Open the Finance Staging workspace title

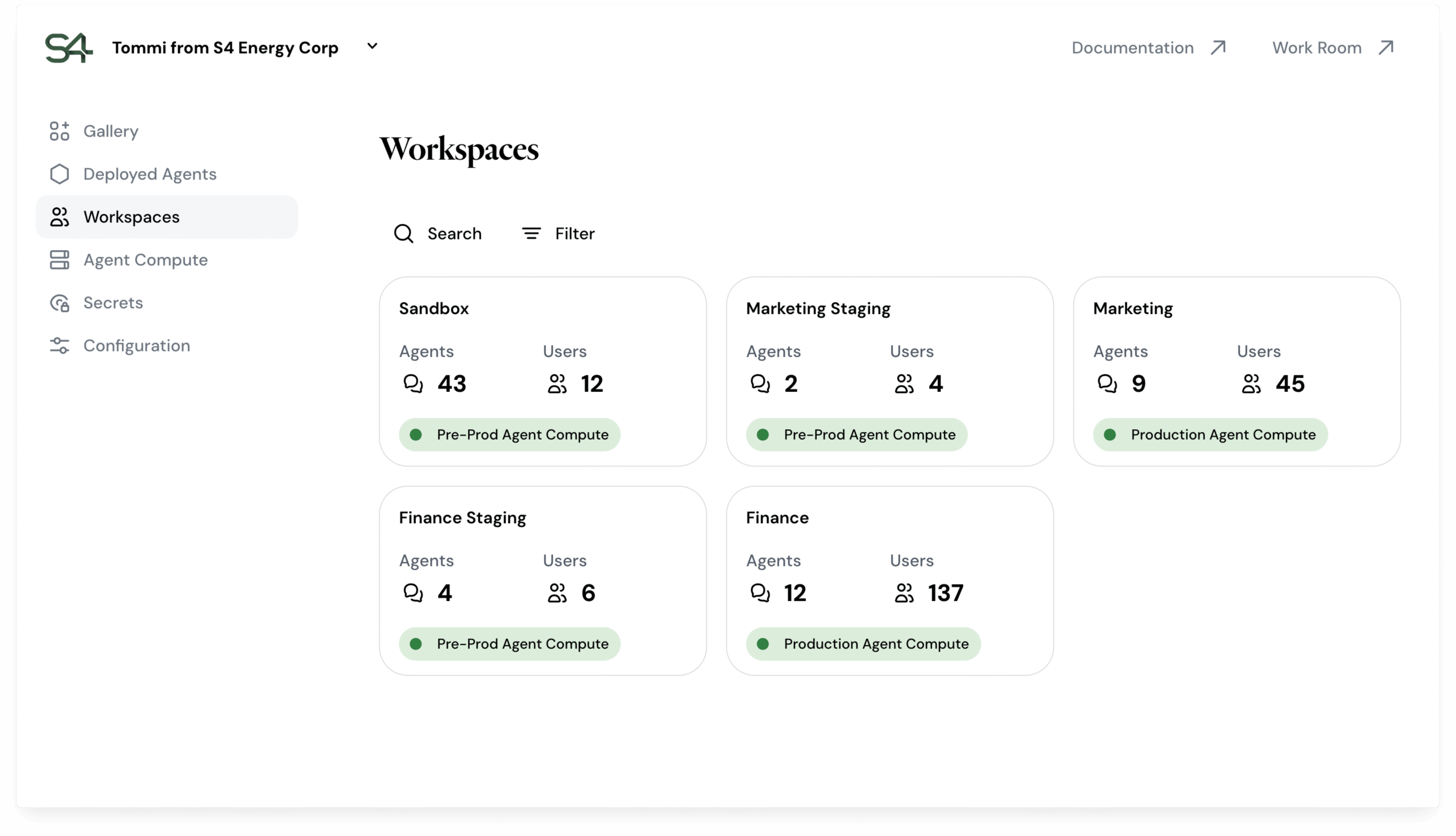[462, 518]
